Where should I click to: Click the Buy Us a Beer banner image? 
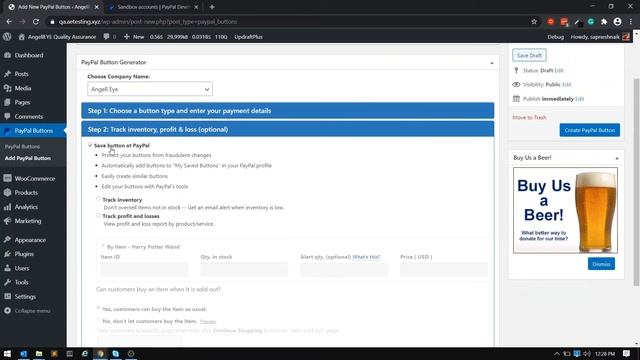pos(565,210)
